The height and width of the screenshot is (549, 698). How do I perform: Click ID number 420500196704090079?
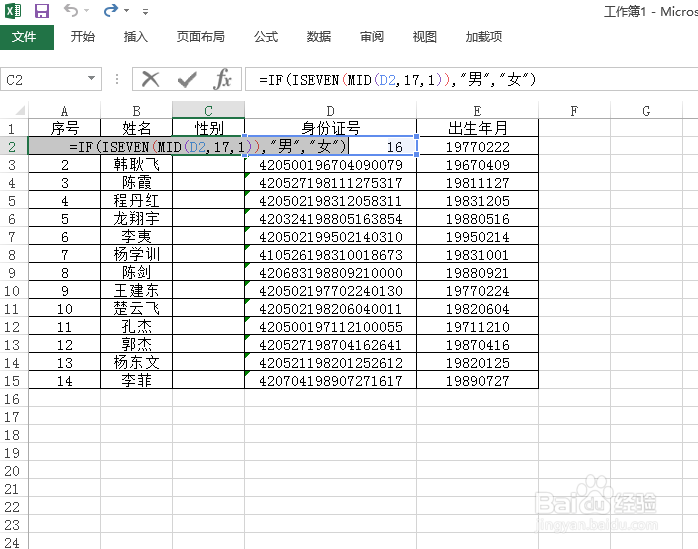coord(330,164)
